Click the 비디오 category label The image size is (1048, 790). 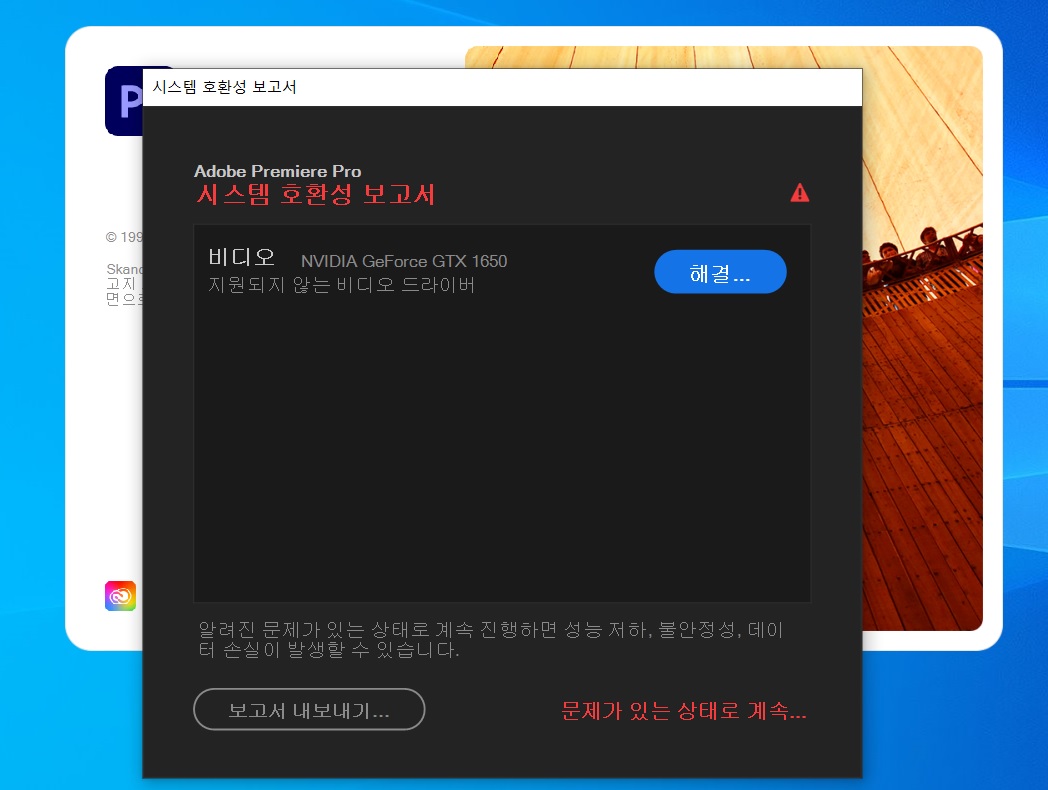click(241, 257)
